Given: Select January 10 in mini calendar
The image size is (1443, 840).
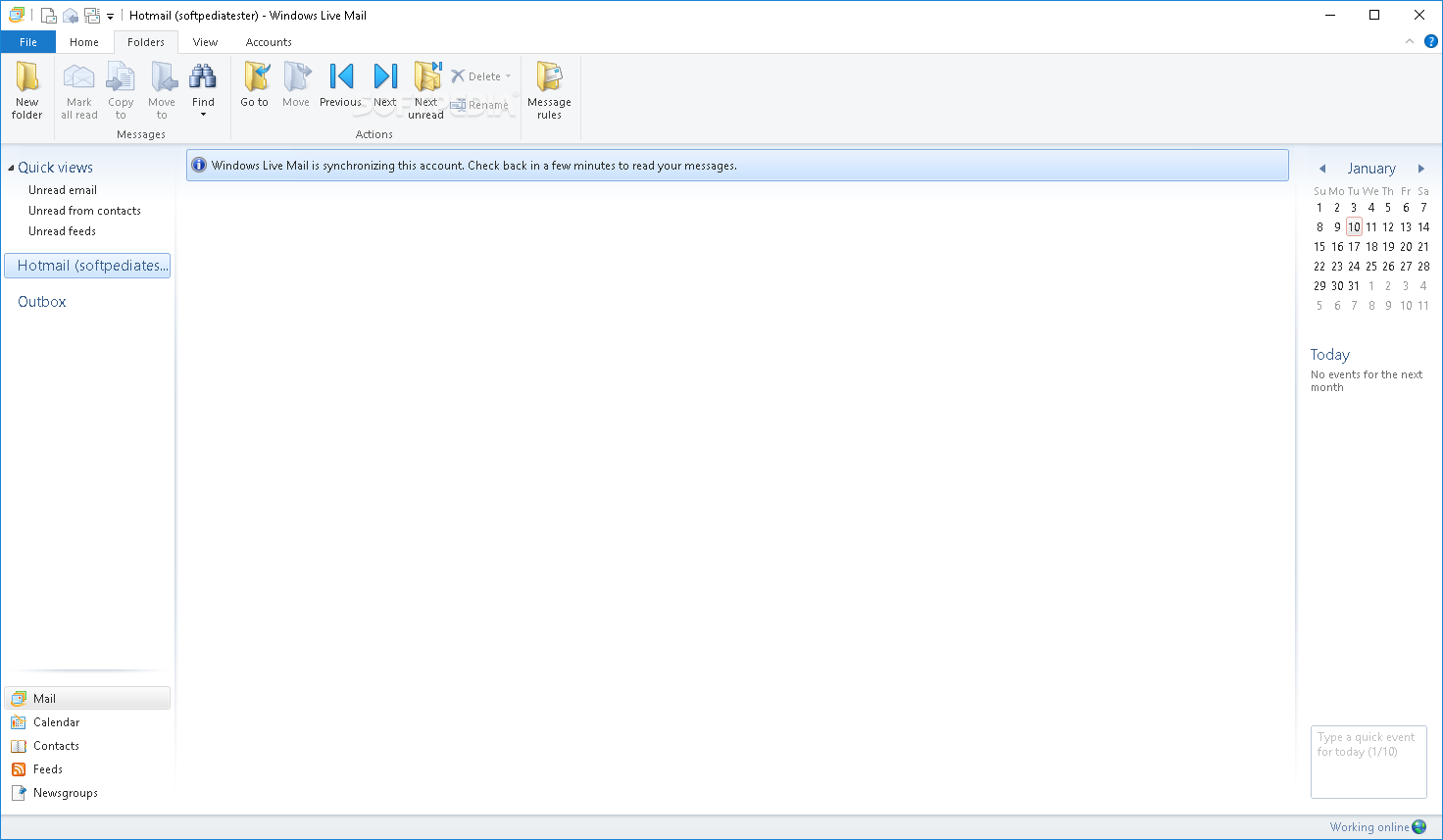Looking at the screenshot, I should point(1354,227).
